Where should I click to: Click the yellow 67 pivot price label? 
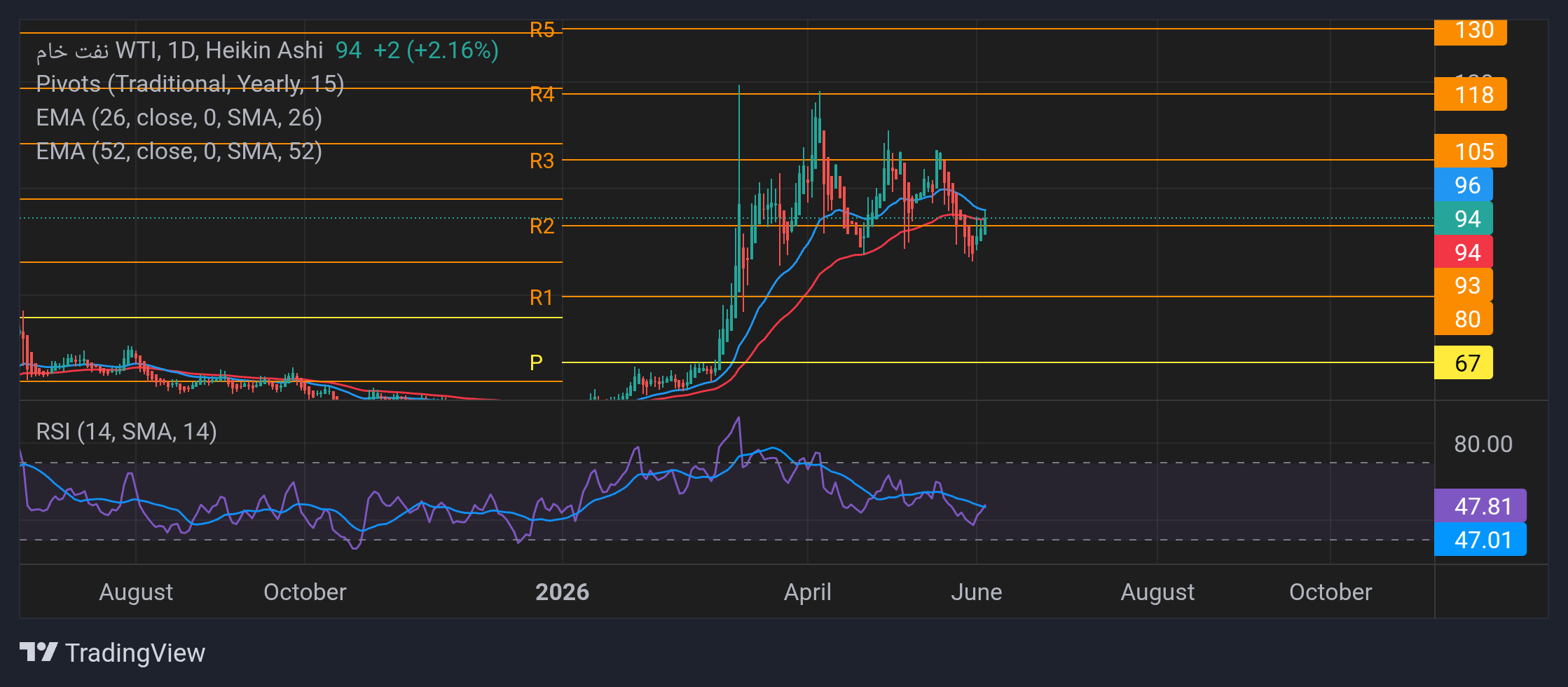pos(1463,363)
